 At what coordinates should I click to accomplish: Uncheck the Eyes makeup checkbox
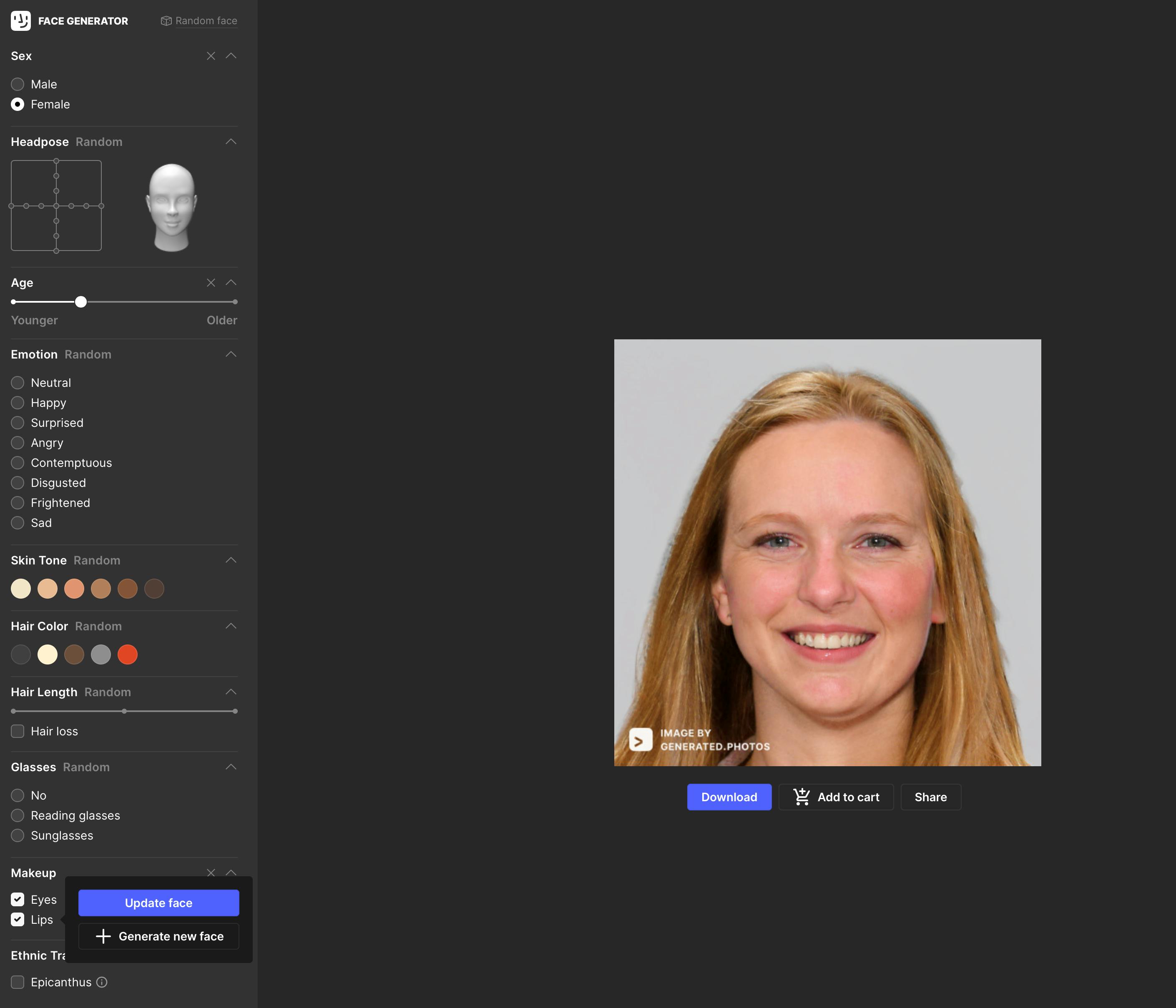(x=18, y=899)
